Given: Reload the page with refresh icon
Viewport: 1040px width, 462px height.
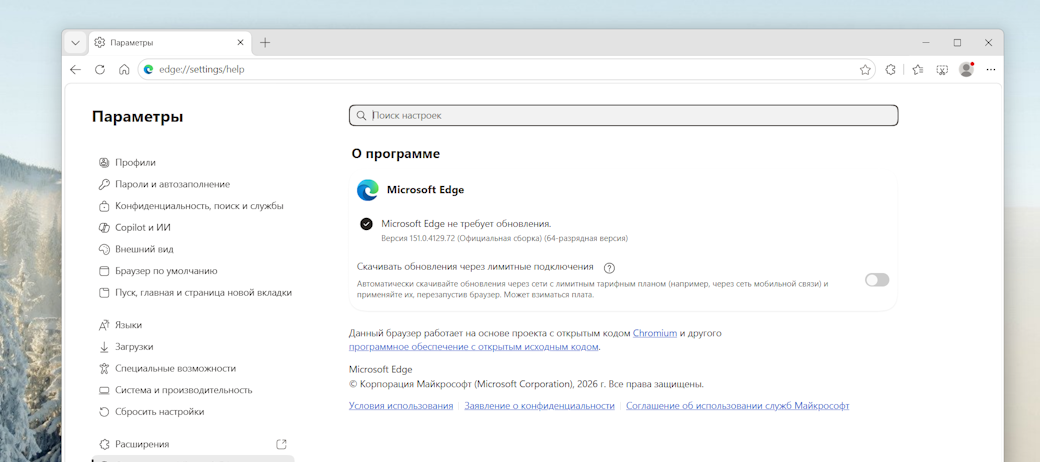Looking at the screenshot, I should (x=99, y=69).
